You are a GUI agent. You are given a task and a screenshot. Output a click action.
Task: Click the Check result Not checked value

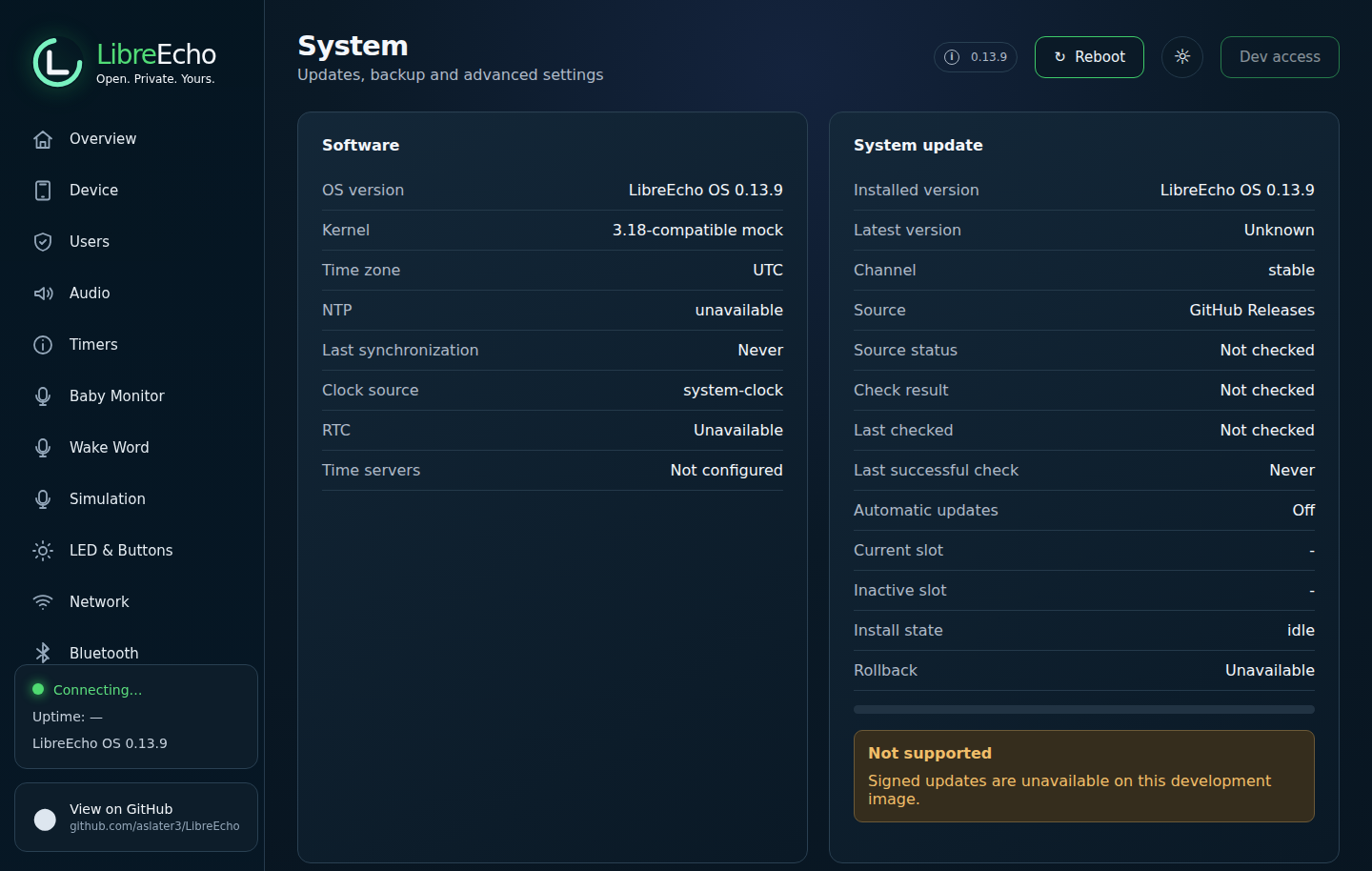click(1267, 391)
